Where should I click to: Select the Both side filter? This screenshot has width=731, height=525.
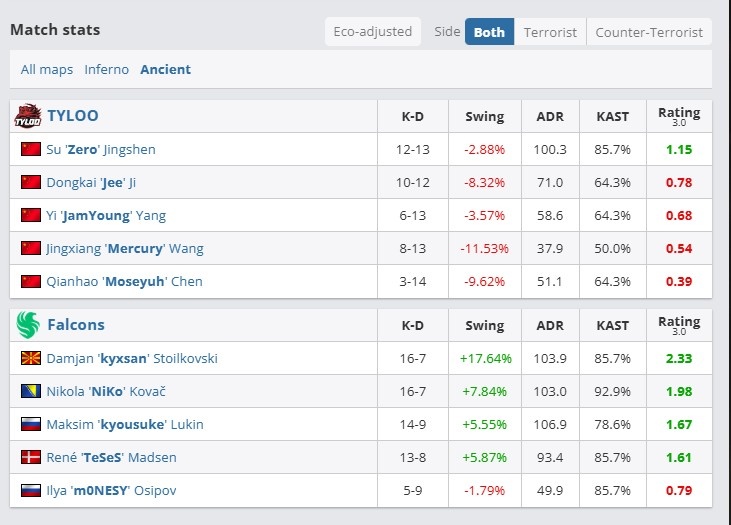489,32
